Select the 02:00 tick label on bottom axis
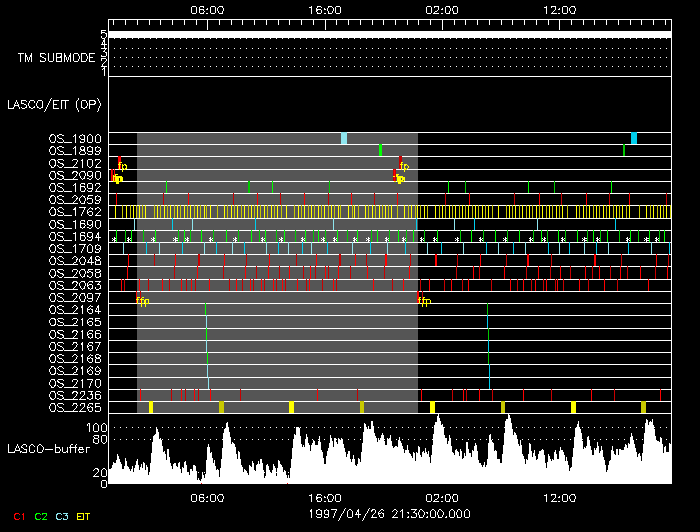Viewport: 700px width, 532px height. click(x=441, y=498)
